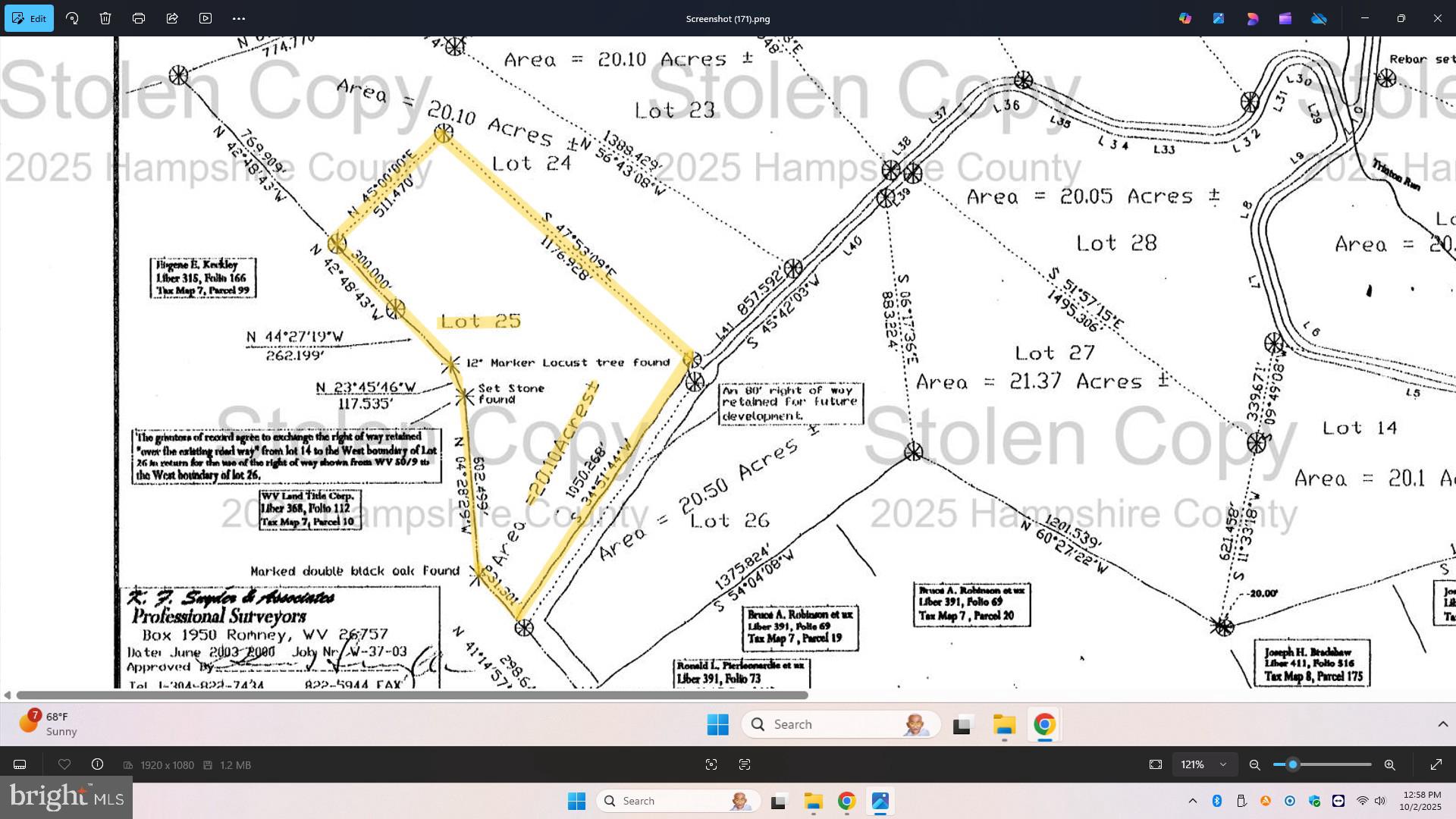Toggle the fit-to-window icon
The image size is (1456, 819).
coord(1156,764)
